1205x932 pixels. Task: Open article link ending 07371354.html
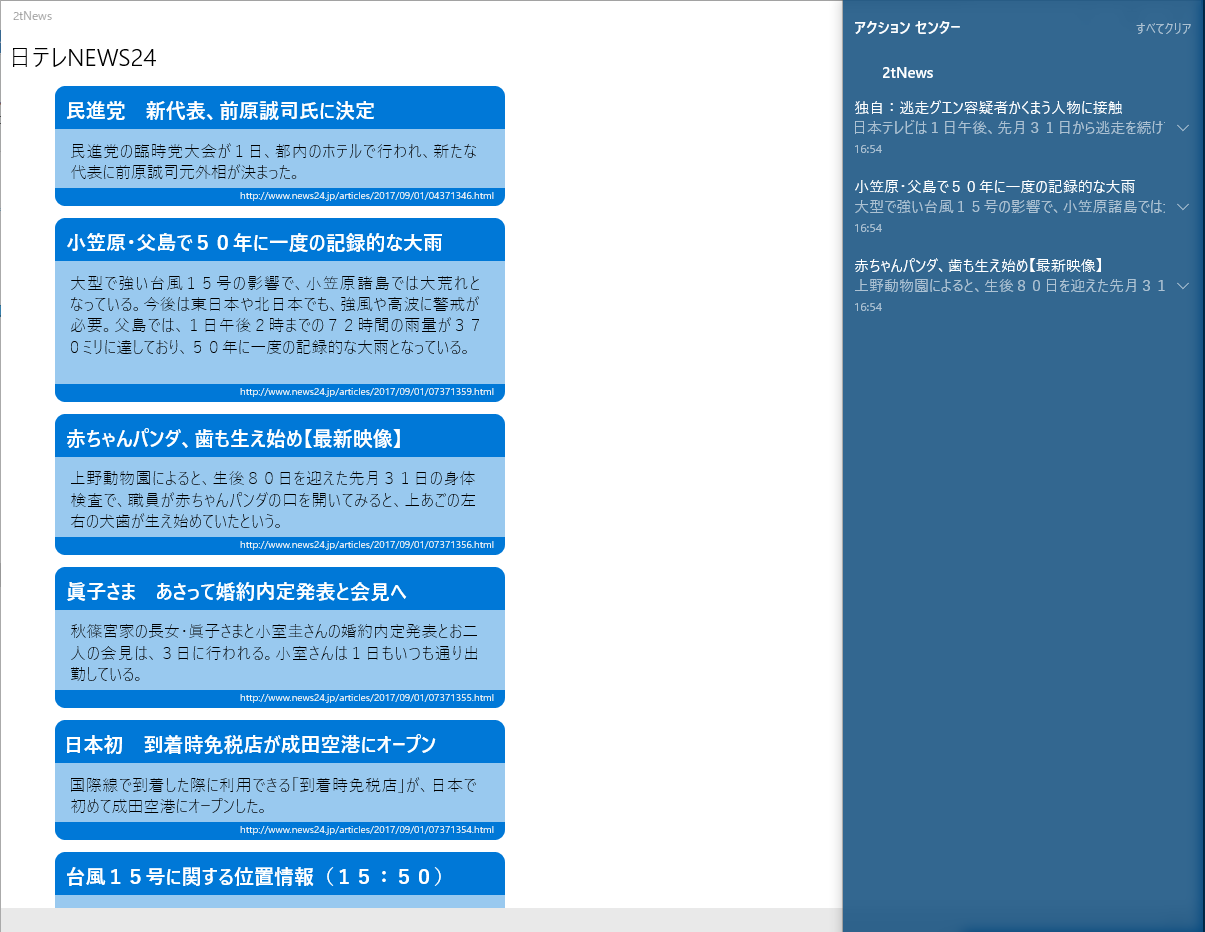click(x=367, y=830)
